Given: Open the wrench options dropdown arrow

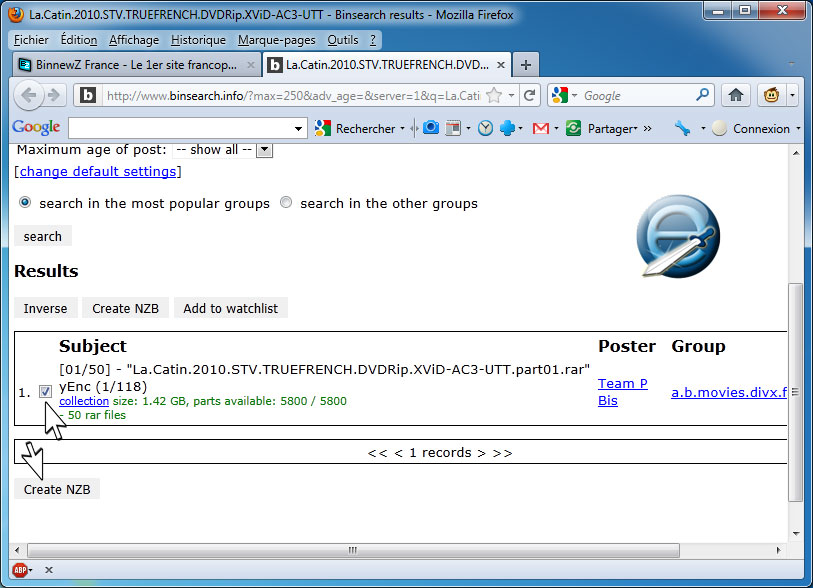Looking at the screenshot, I should coord(703,128).
